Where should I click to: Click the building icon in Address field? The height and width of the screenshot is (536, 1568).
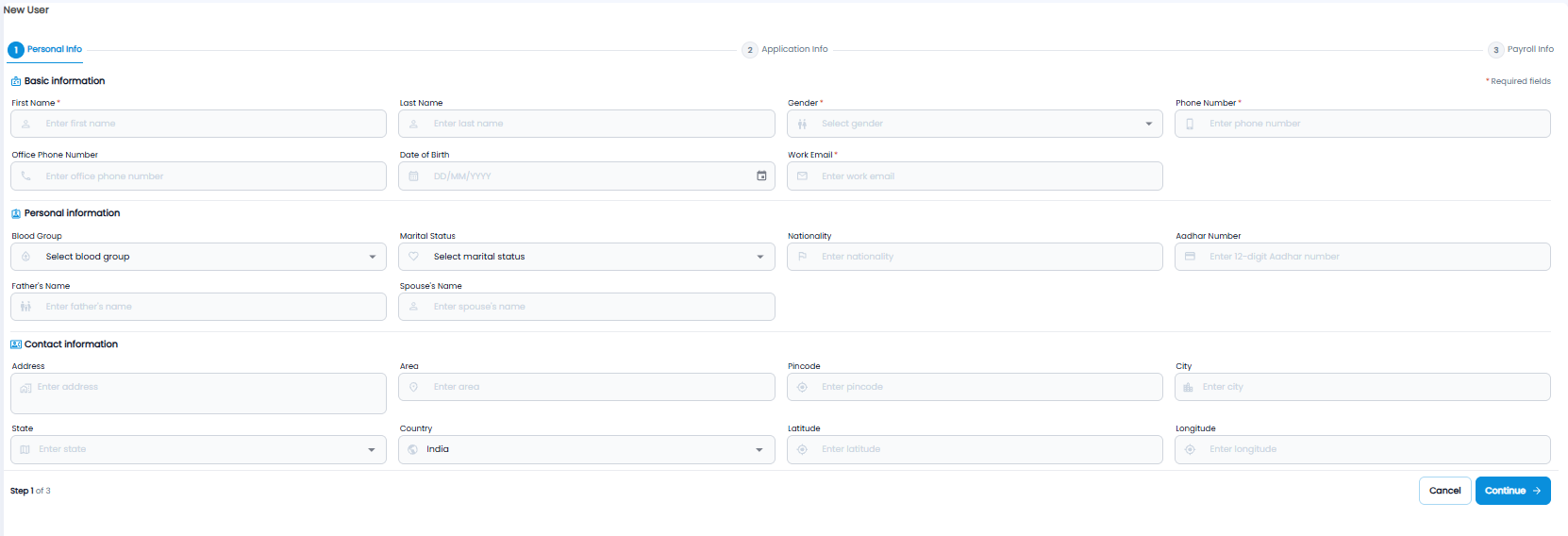(x=25, y=388)
